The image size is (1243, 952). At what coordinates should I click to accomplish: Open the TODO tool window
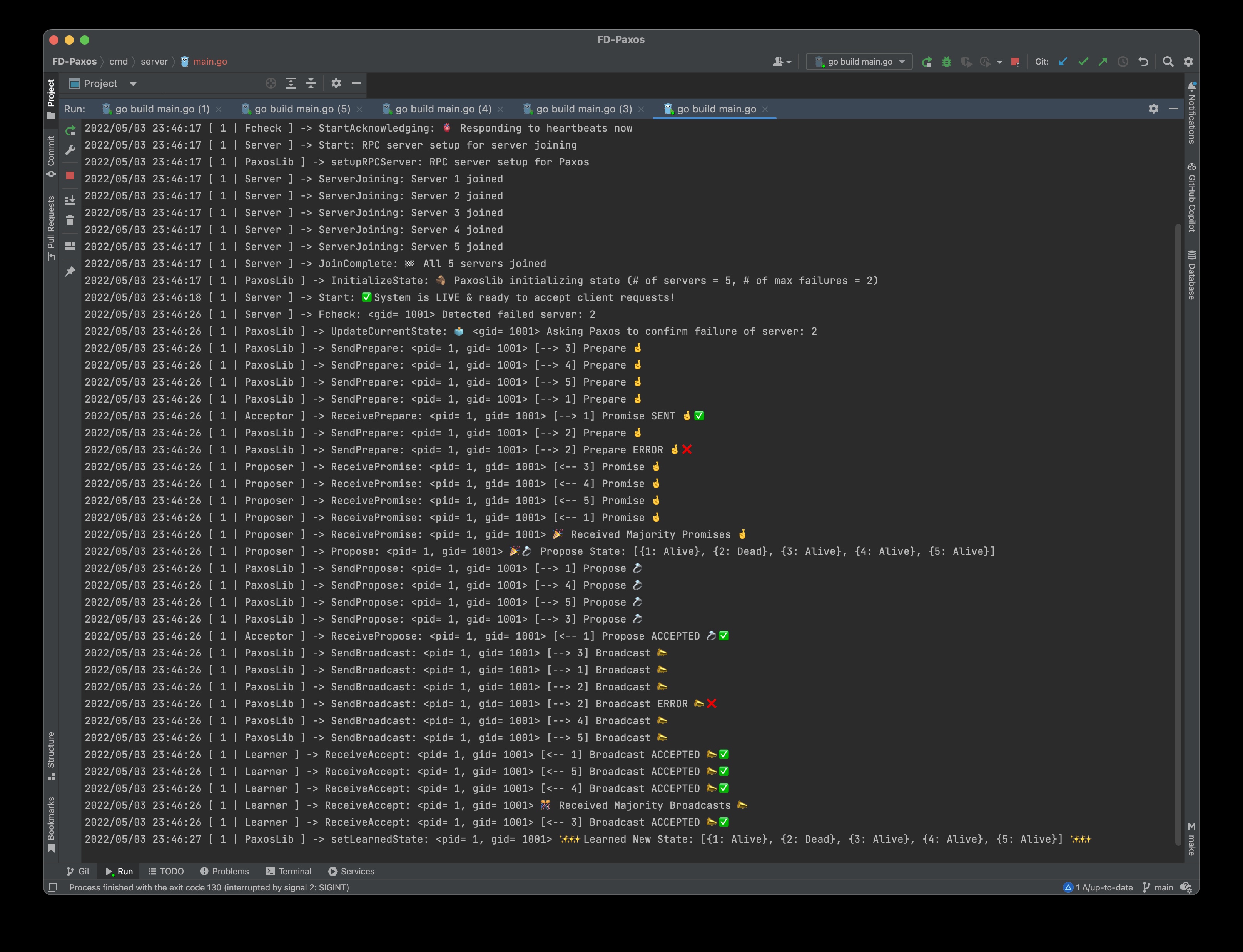(x=166, y=871)
